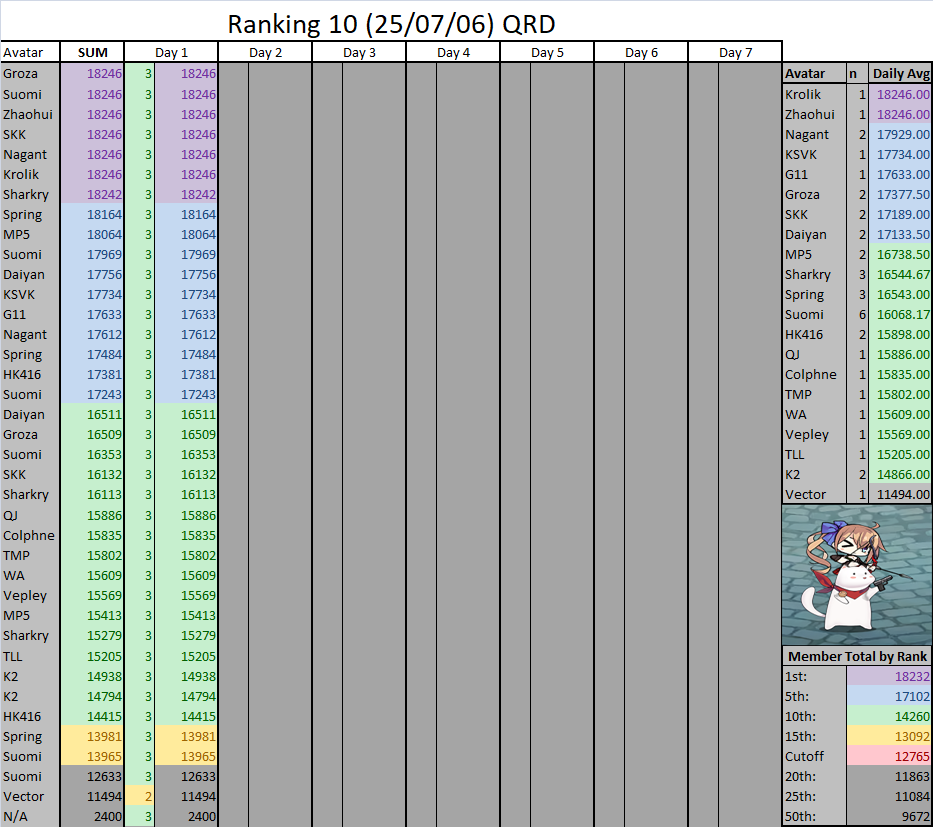933x827 pixels.
Task: Select the TMP SUM value 15802
Action: click(92, 555)
